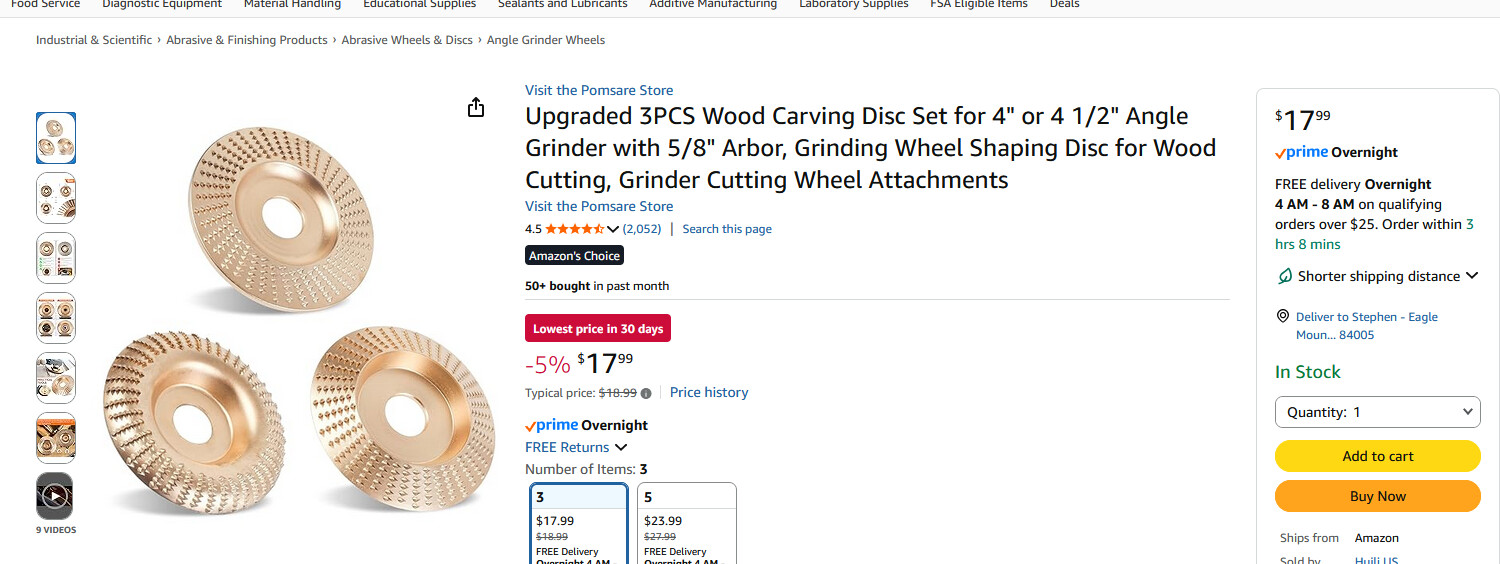
Task: Open the Quantity dropdown
Action: tap(1377, 412)
